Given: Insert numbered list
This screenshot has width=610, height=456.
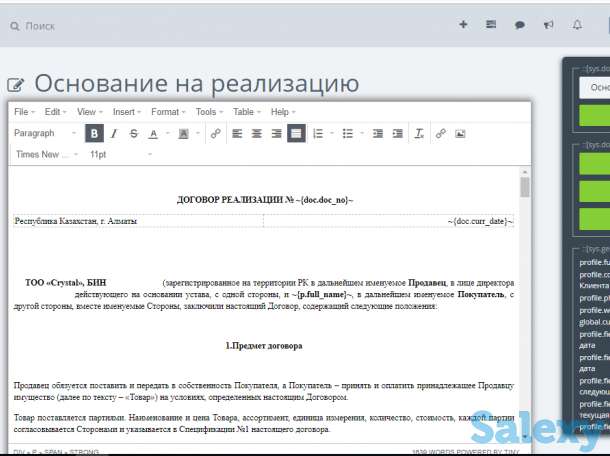Looking at the screenshot, I should tap(318, 133).
